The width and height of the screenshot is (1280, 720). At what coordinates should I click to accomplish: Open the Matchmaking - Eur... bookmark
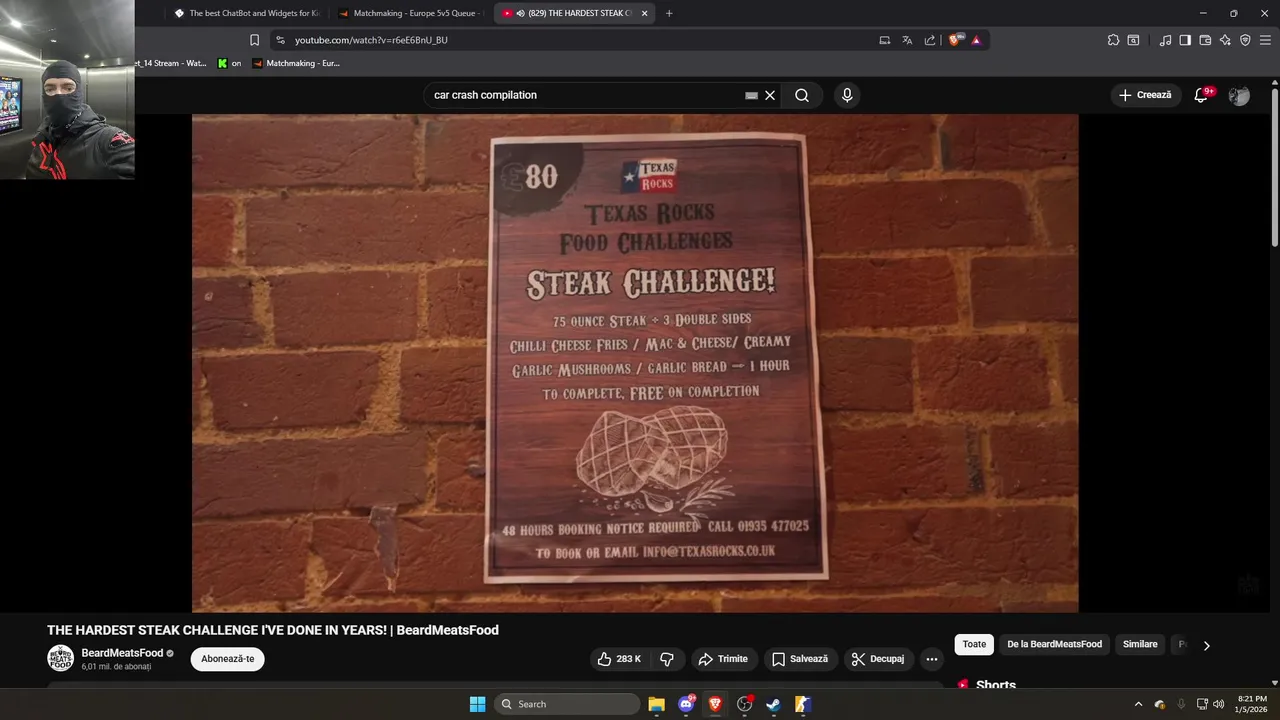click(x=296, y=63)
